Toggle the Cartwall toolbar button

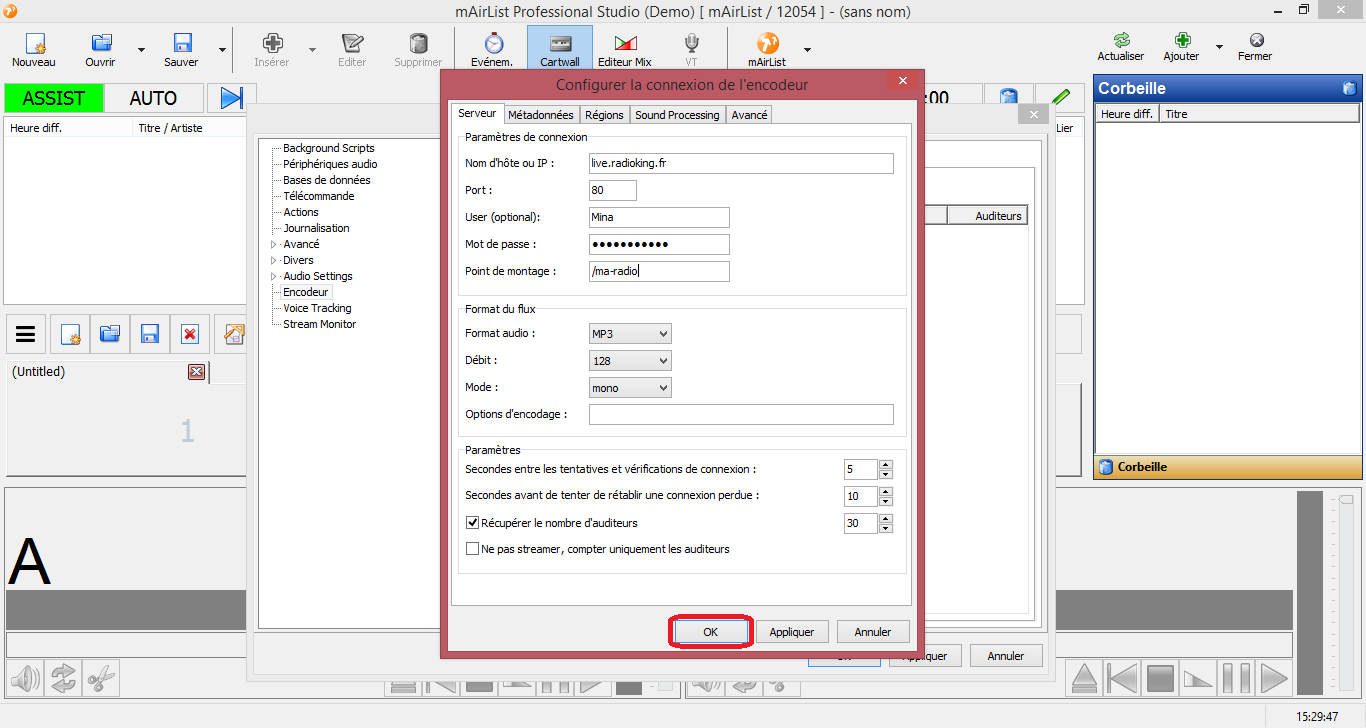point(560,49)
